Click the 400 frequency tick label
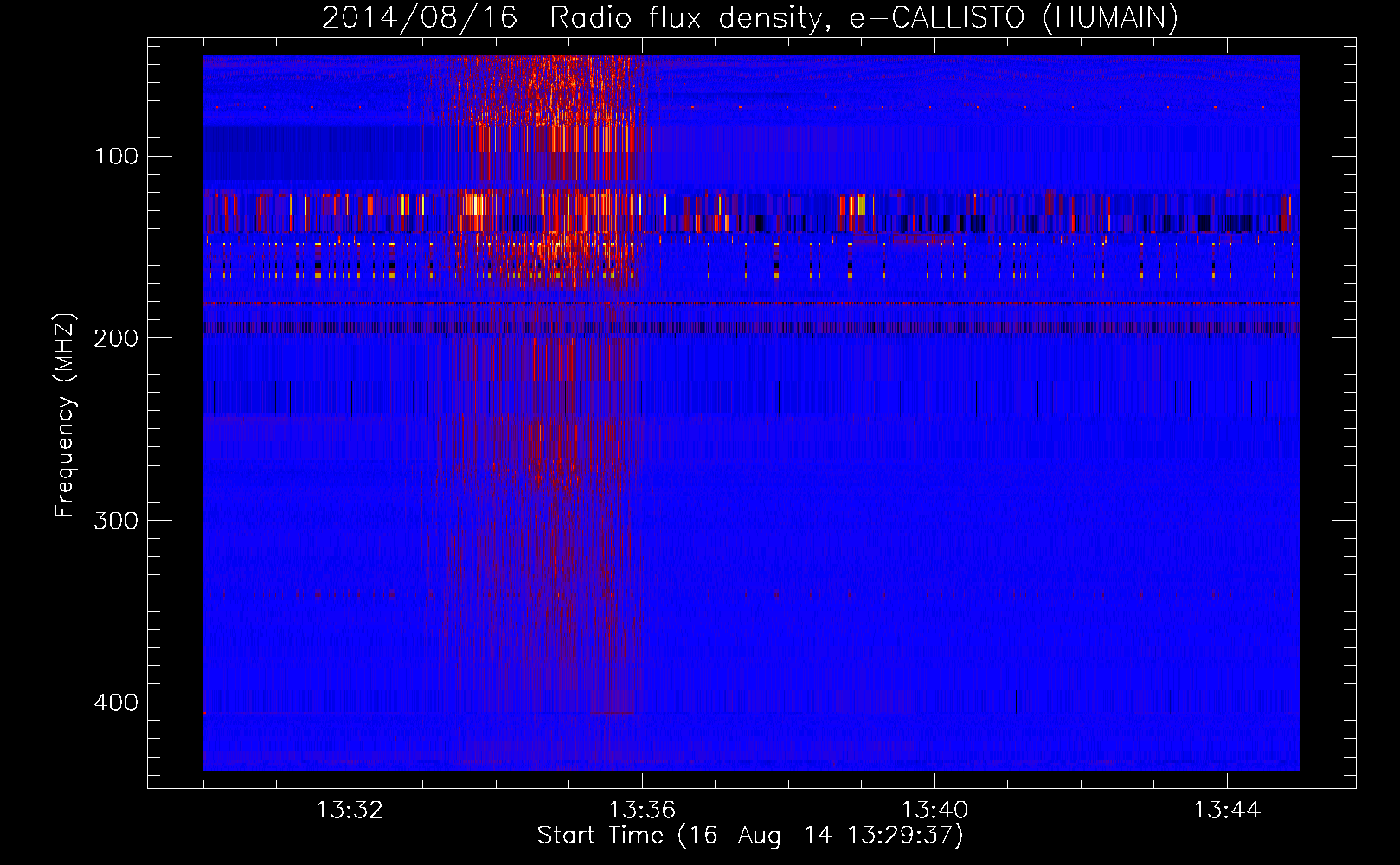Image resolution: width=1400 pixels, height=865 pixels. 116,702
